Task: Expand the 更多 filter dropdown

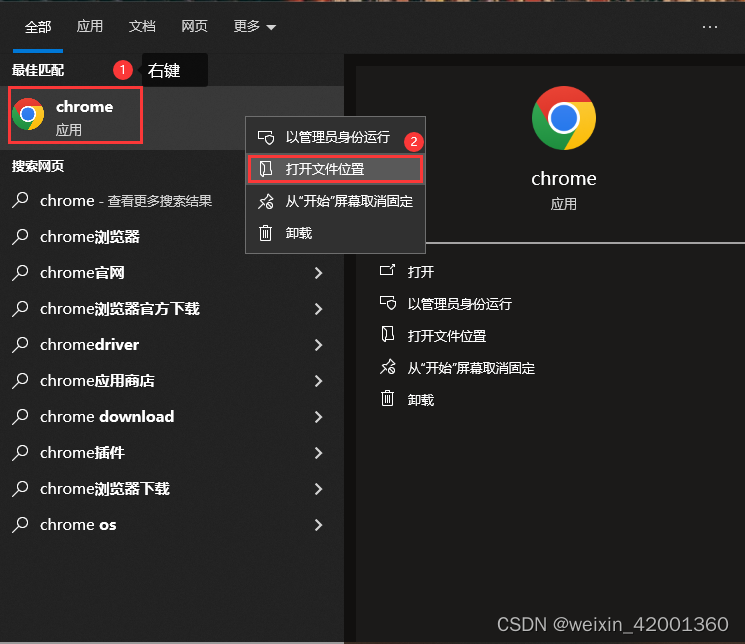Action: coord(254,27)
